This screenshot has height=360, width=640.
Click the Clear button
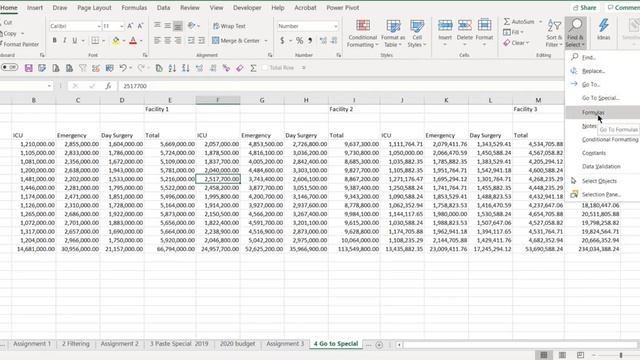coord(516,43)
